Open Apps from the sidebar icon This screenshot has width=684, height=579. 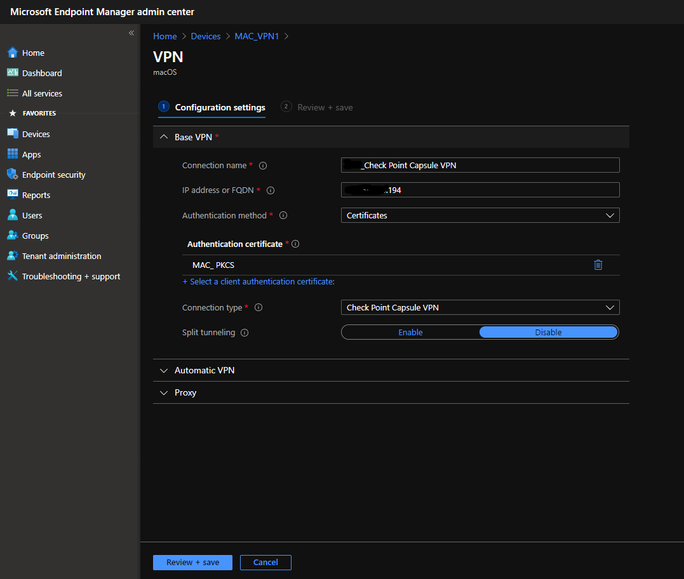pyautogui.click(x=12, y=154)
